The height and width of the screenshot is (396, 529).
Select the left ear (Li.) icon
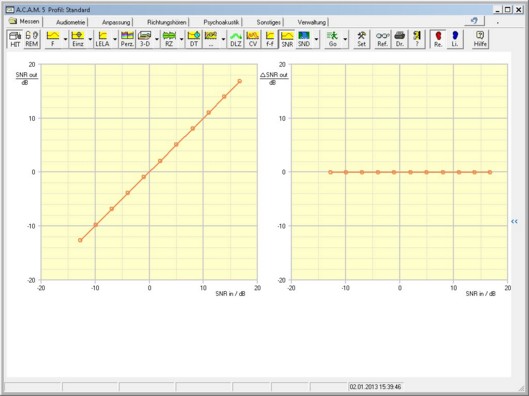pyautogui.click(x=455, y=39)
